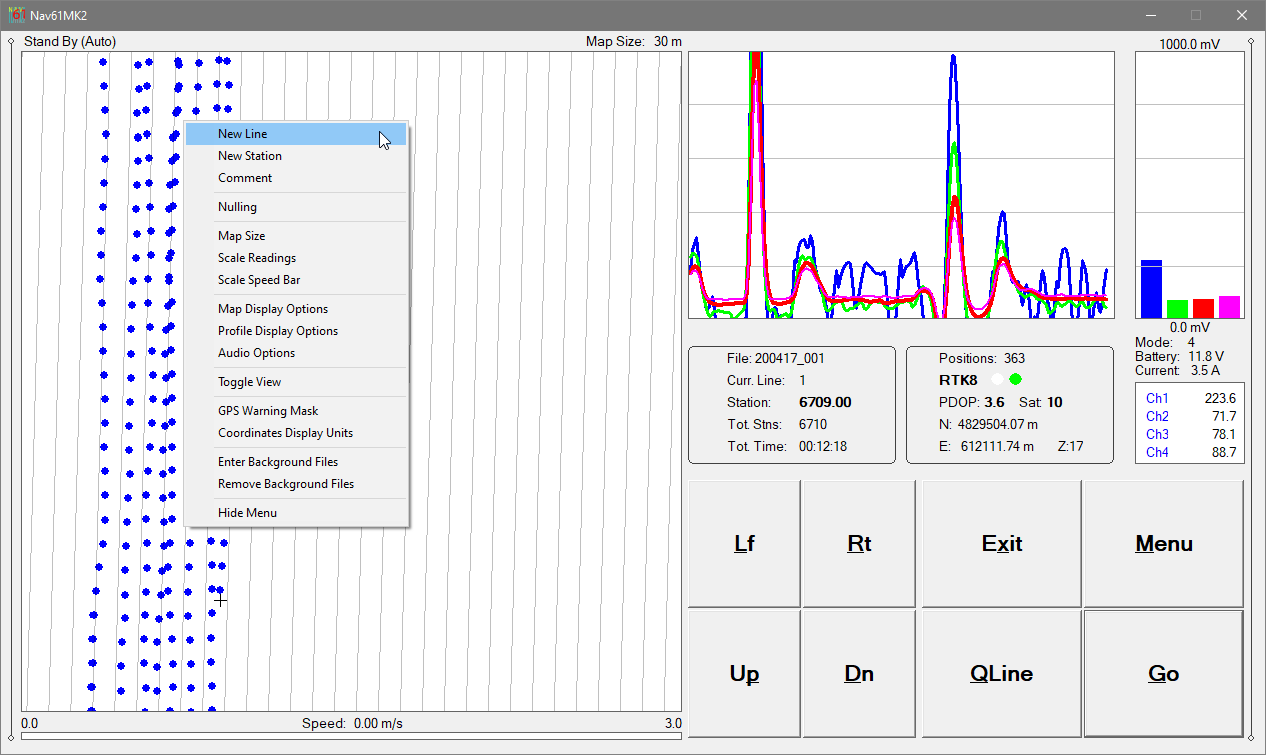Click the Nav61MK2 title bar app icon
The height and width of the screenshot is (755, 1266).
[x=16, y=15]
